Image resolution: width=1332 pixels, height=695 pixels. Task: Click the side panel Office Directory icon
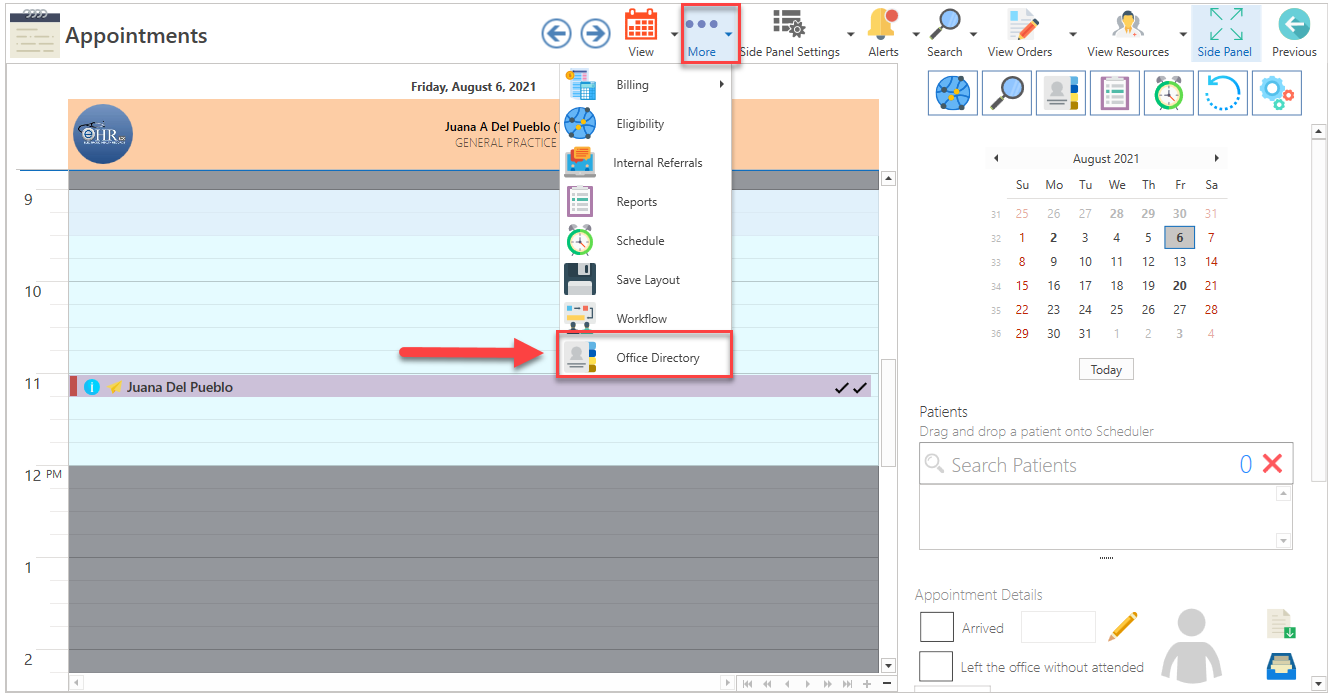tap(1060, 93)
